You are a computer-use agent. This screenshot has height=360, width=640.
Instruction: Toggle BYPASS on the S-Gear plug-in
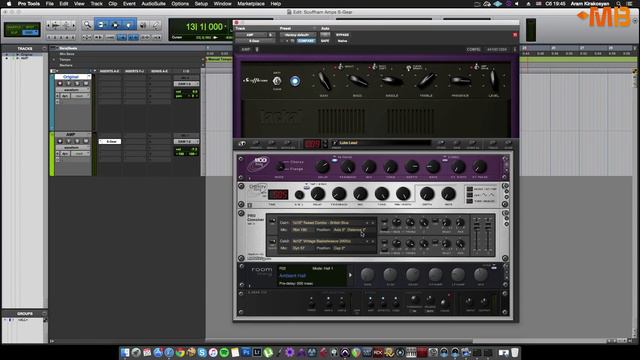tap(342, 35)
